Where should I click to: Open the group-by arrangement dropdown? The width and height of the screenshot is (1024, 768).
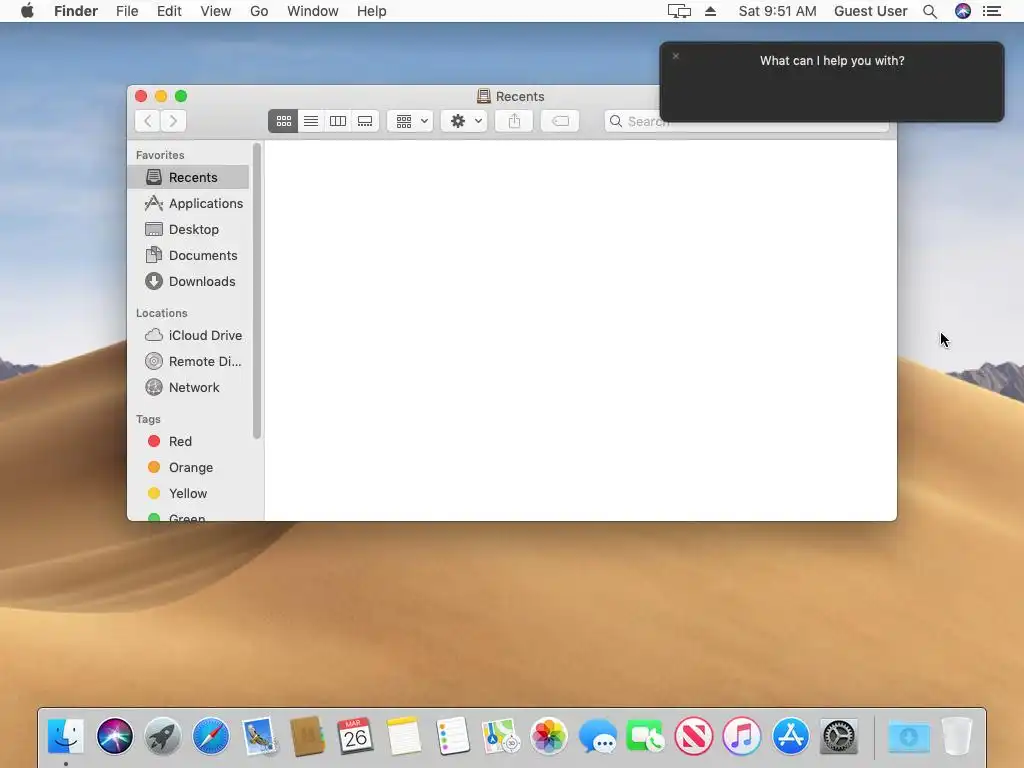click(x=410, y=121)
